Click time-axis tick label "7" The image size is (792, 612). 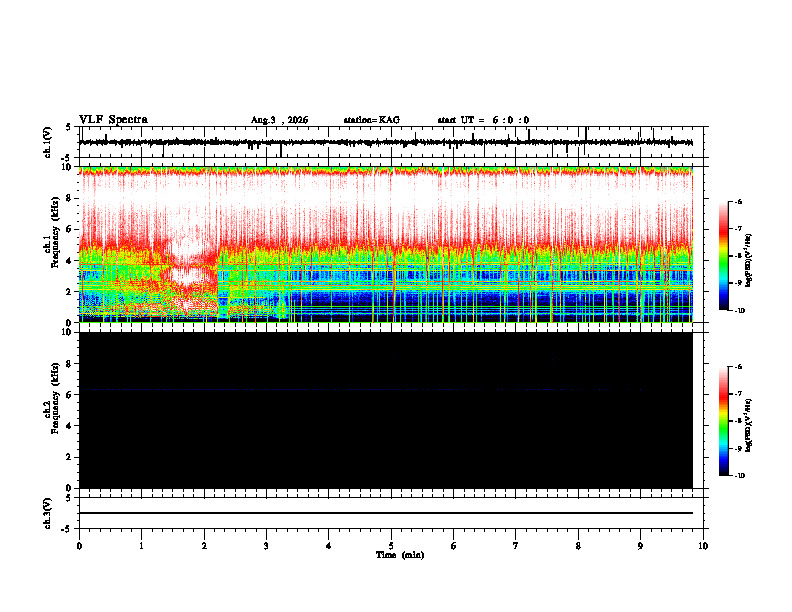coord(516,546)
